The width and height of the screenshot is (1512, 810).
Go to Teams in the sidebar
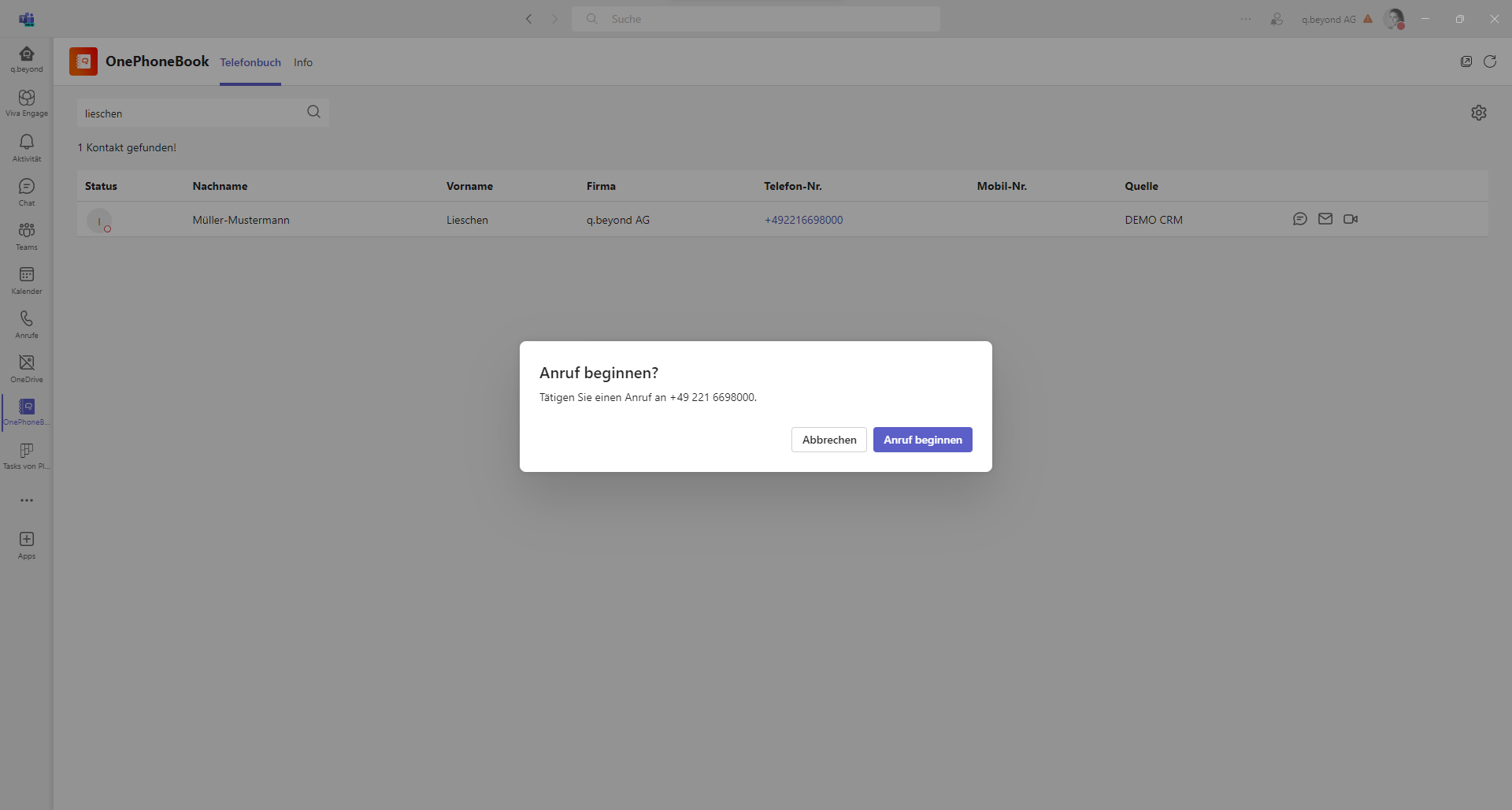pyautogui.click(x=27, y=235)
